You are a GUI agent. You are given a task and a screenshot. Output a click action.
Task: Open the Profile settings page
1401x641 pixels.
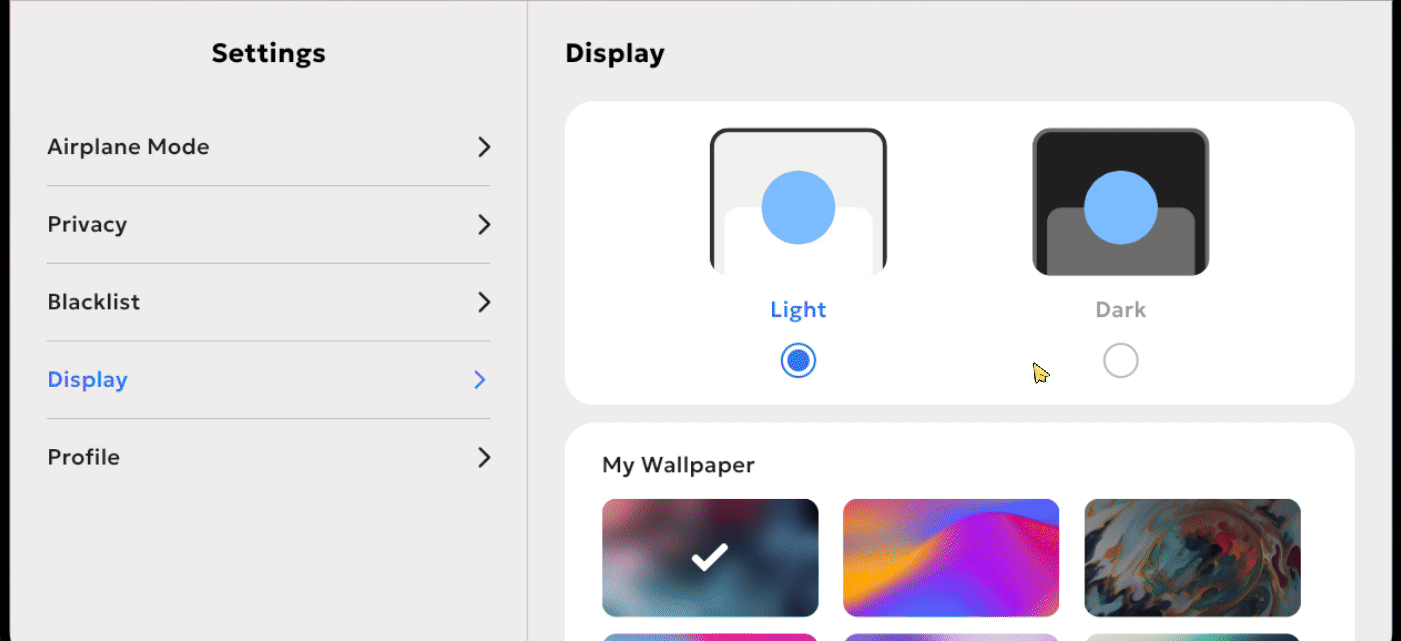269,457
